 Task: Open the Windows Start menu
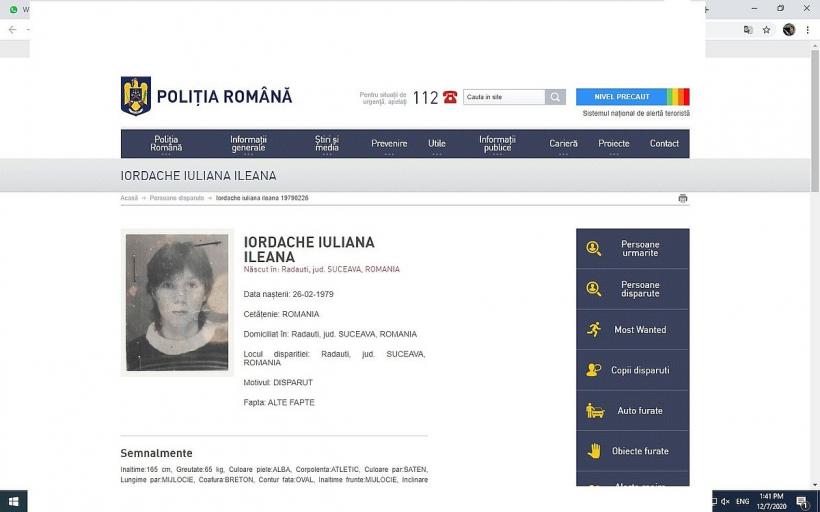[x=14, y=502]
